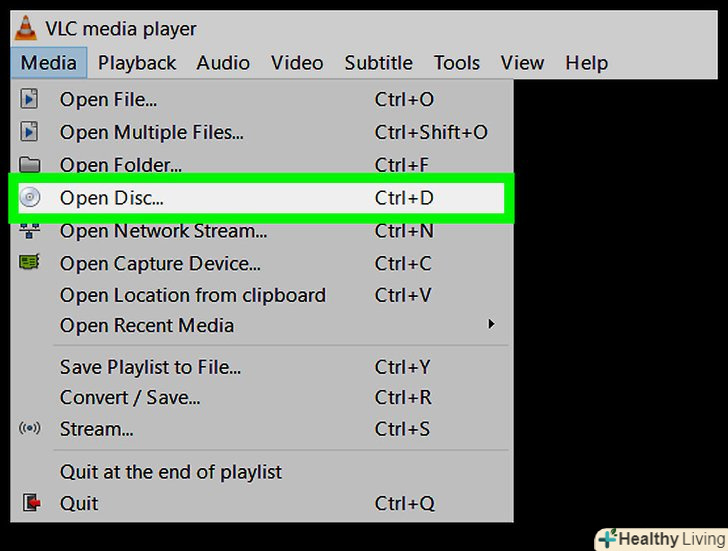728x551 pixels.
Task: Click the Open Folder icon
Action: [30, 164]
